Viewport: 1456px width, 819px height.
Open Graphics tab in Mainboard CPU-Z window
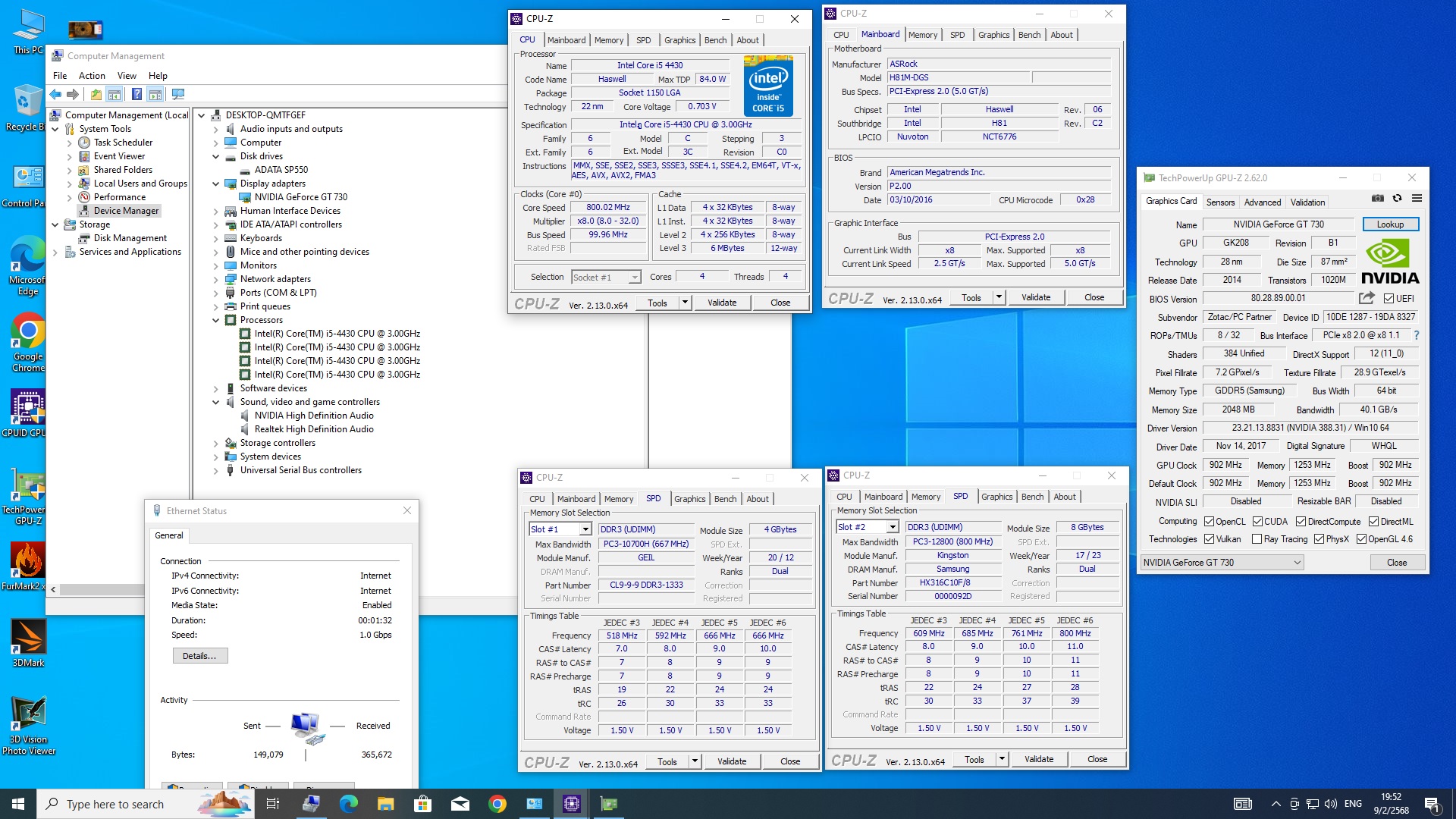[x=993, y=35]
